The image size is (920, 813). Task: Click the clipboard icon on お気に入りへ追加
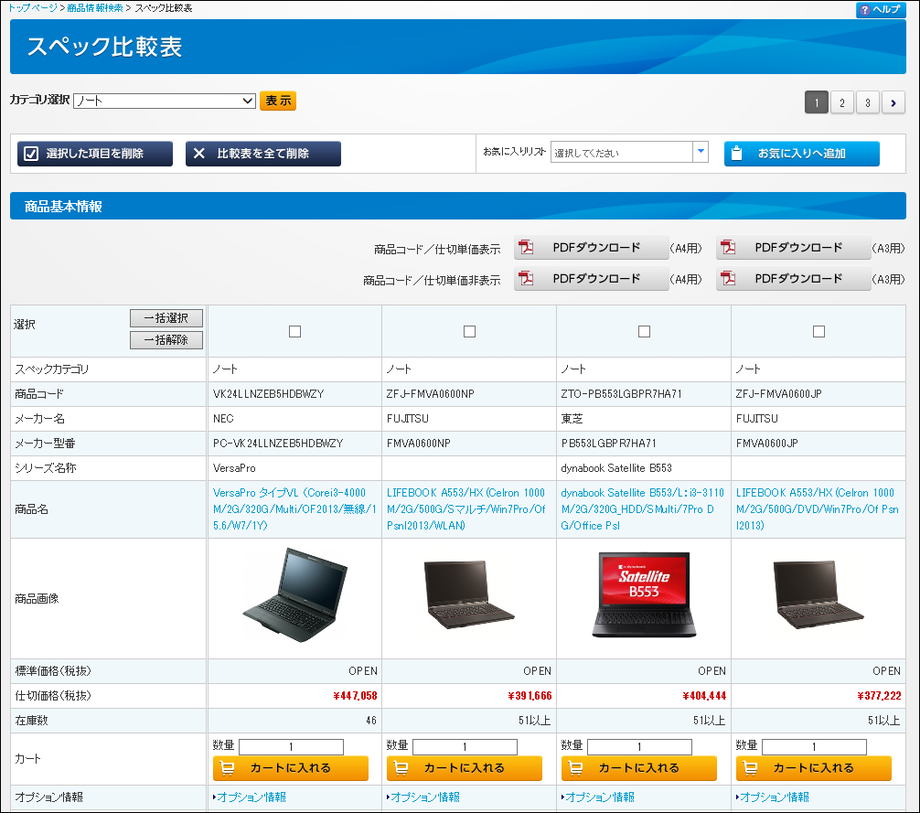[736, 154]
